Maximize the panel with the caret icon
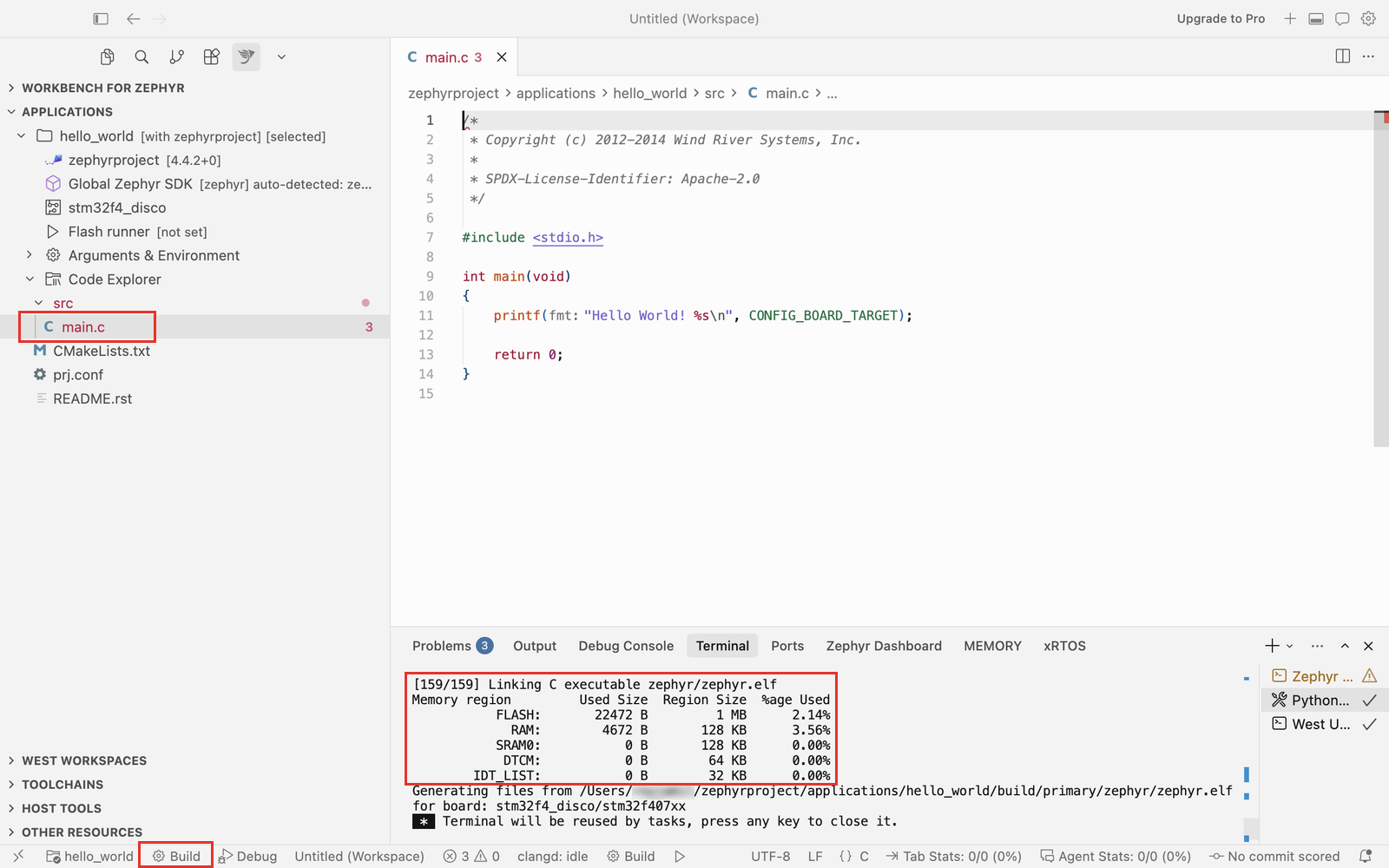The height and width of the screenshot is (868, 1389). coord(1345,646)
